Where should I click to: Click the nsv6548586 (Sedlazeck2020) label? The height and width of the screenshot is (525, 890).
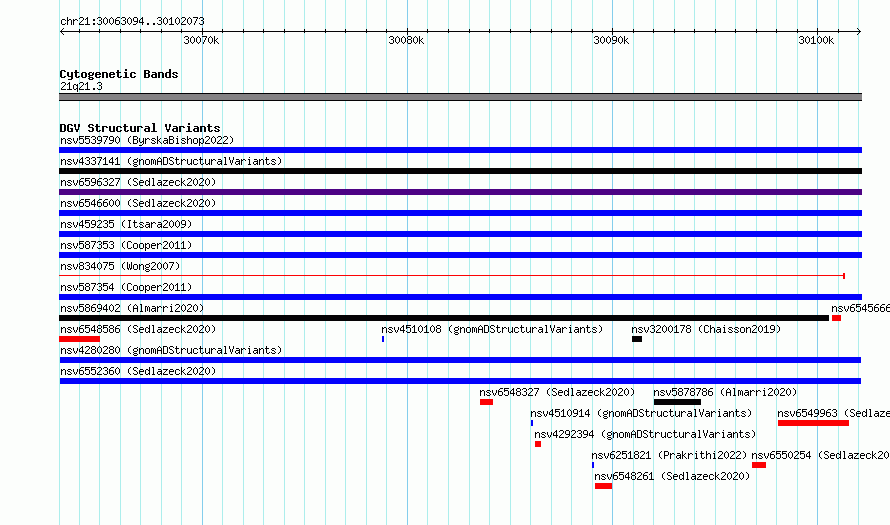click(138, 329)
